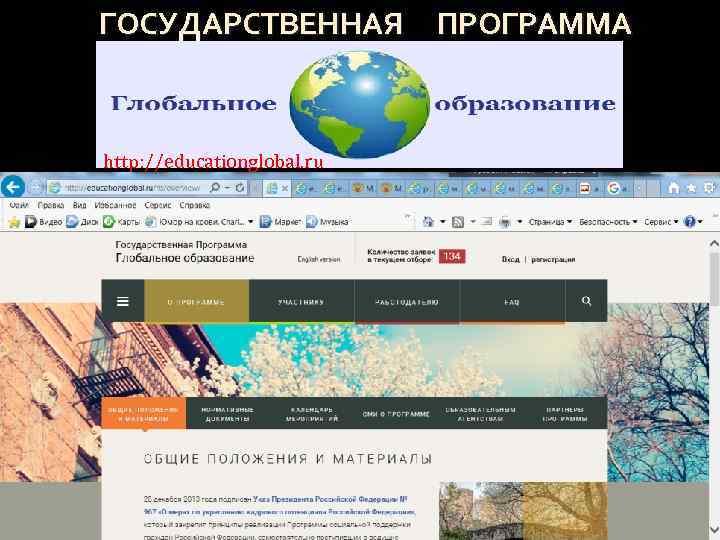Select the orange Общие положения и материалы tab
720x540 pixels.
click(144, 413)
